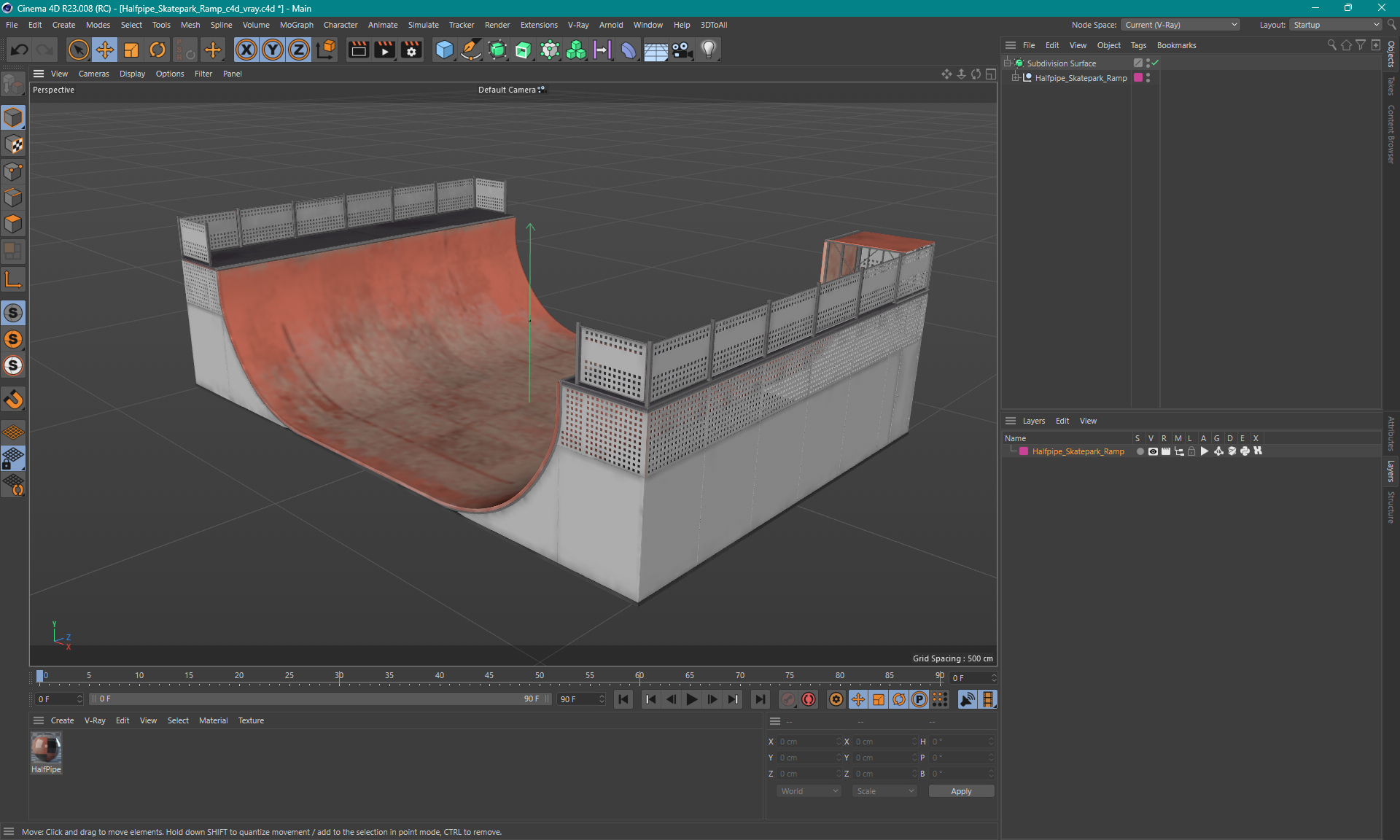Open the Layout Startup dropdown
Viewport: 1400px width, 840px height.
pyautogui.click(x=1336, y=25)
